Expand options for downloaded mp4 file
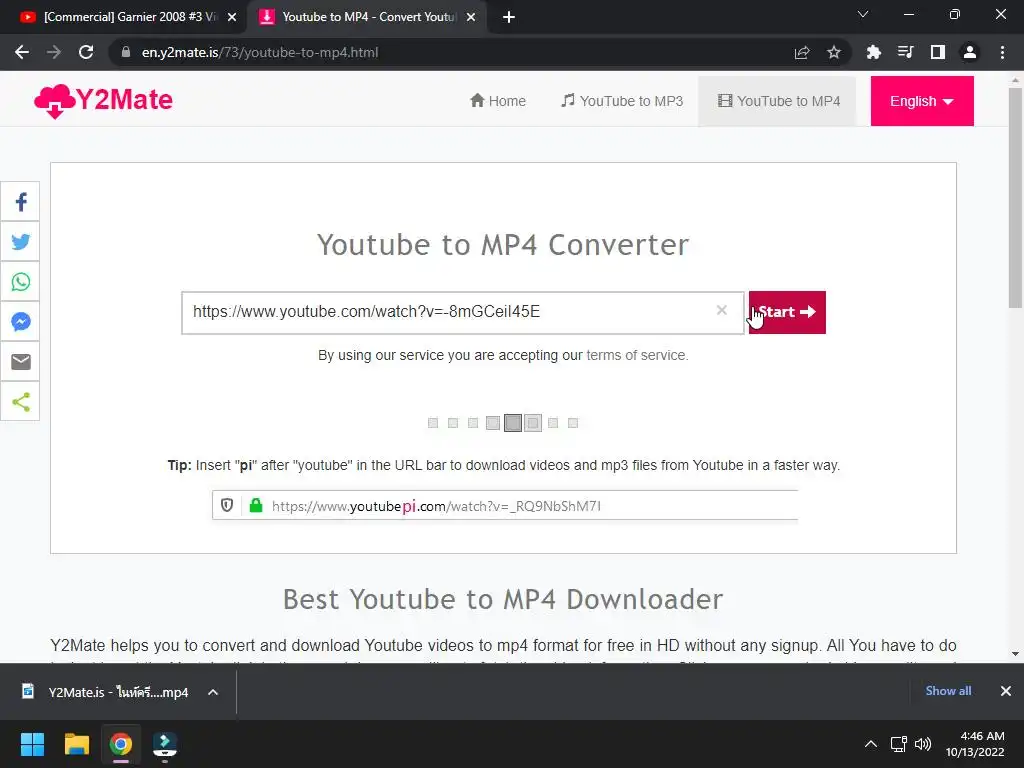The image size is (1024, 768). pos(213,692)
